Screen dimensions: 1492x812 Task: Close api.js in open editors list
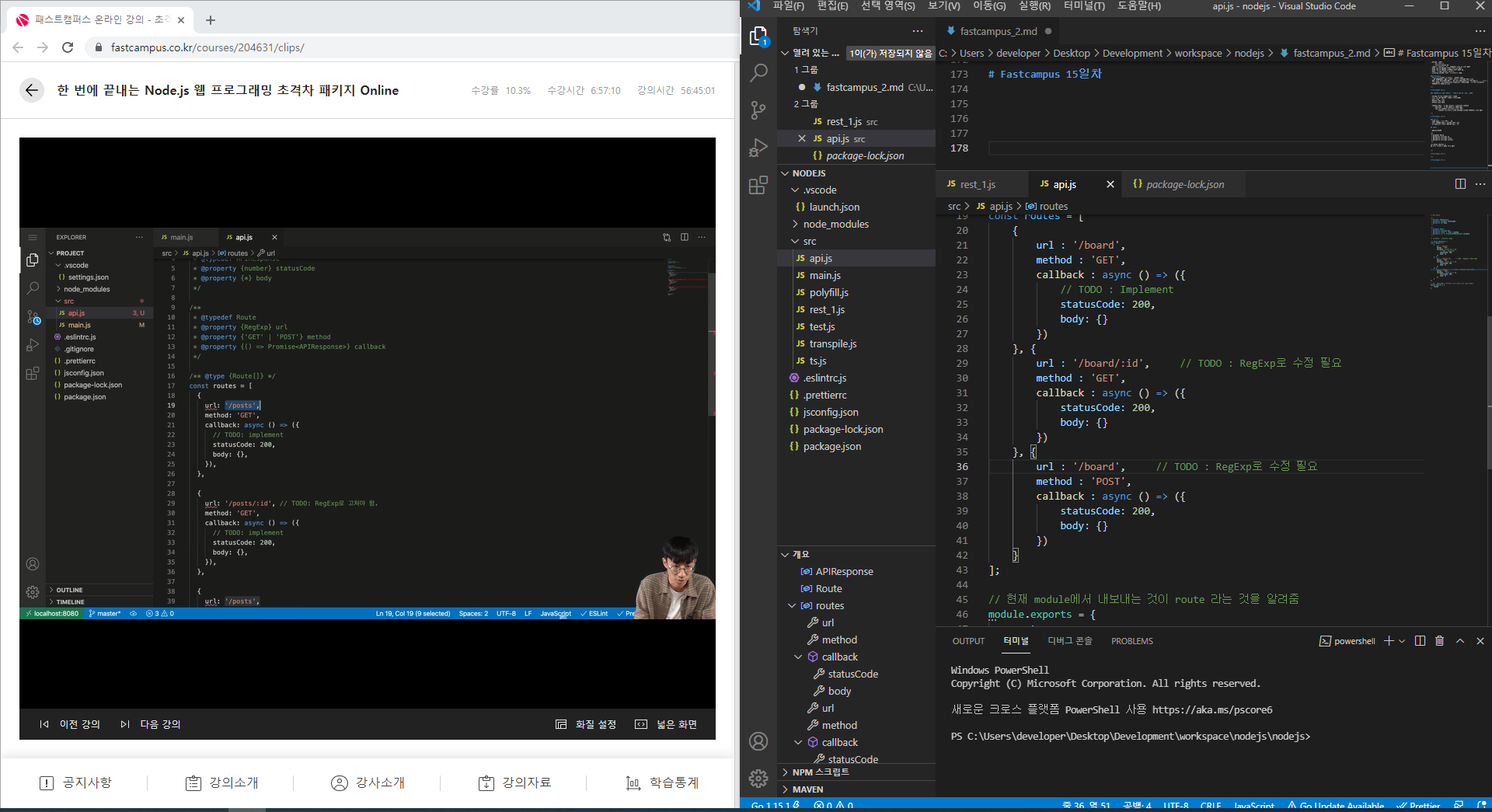[802, 138]
